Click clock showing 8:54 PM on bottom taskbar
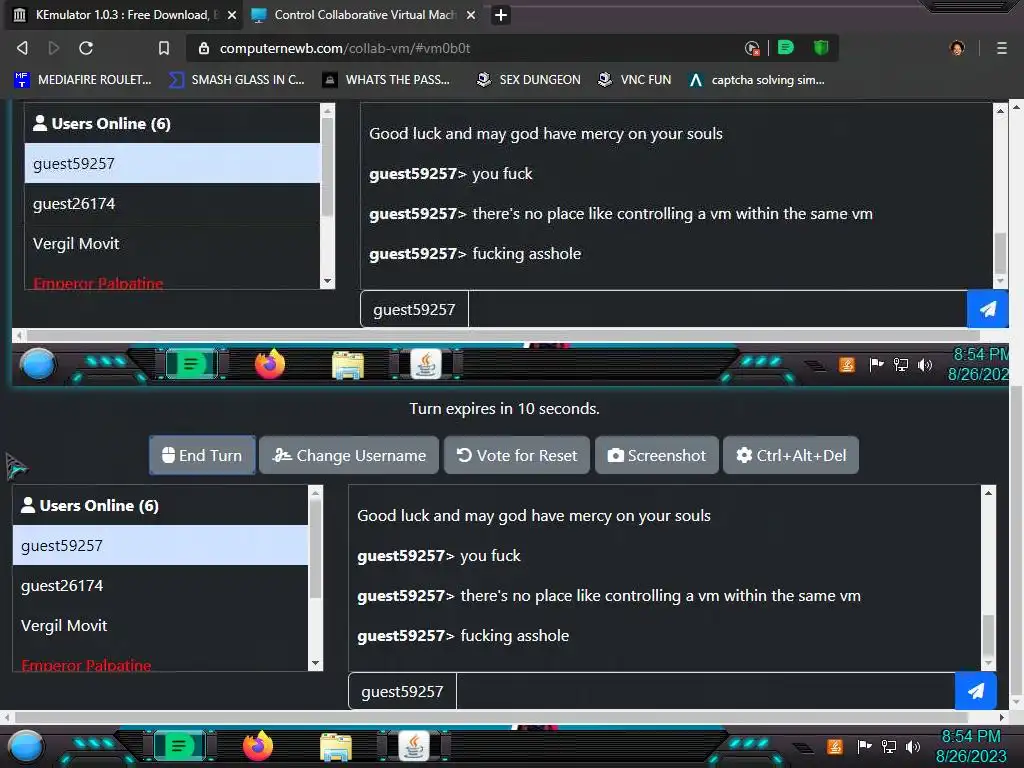The width and height of the screenshot is (1024, 768). click(x=971, y=746)
